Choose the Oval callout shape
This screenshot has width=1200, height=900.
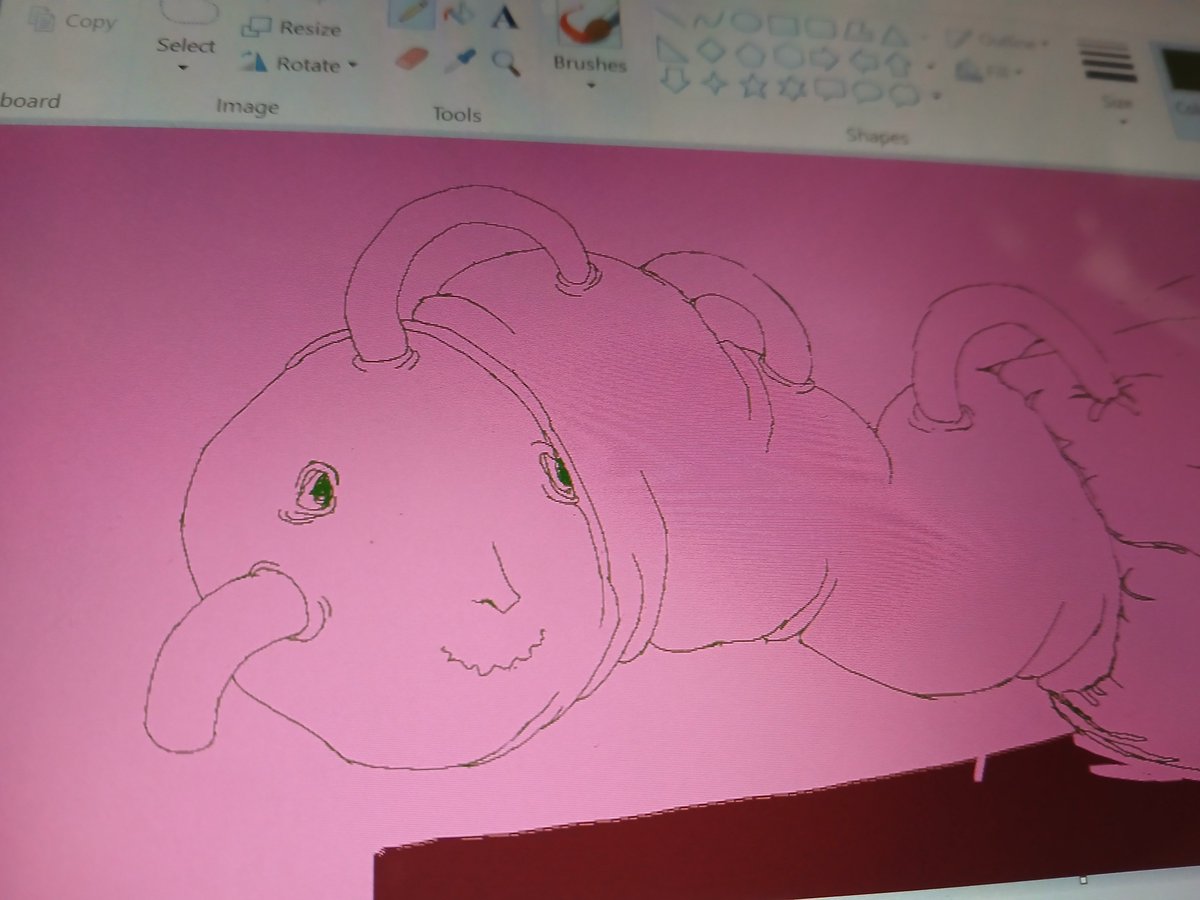pyautogui.click(x=868, y=94)
